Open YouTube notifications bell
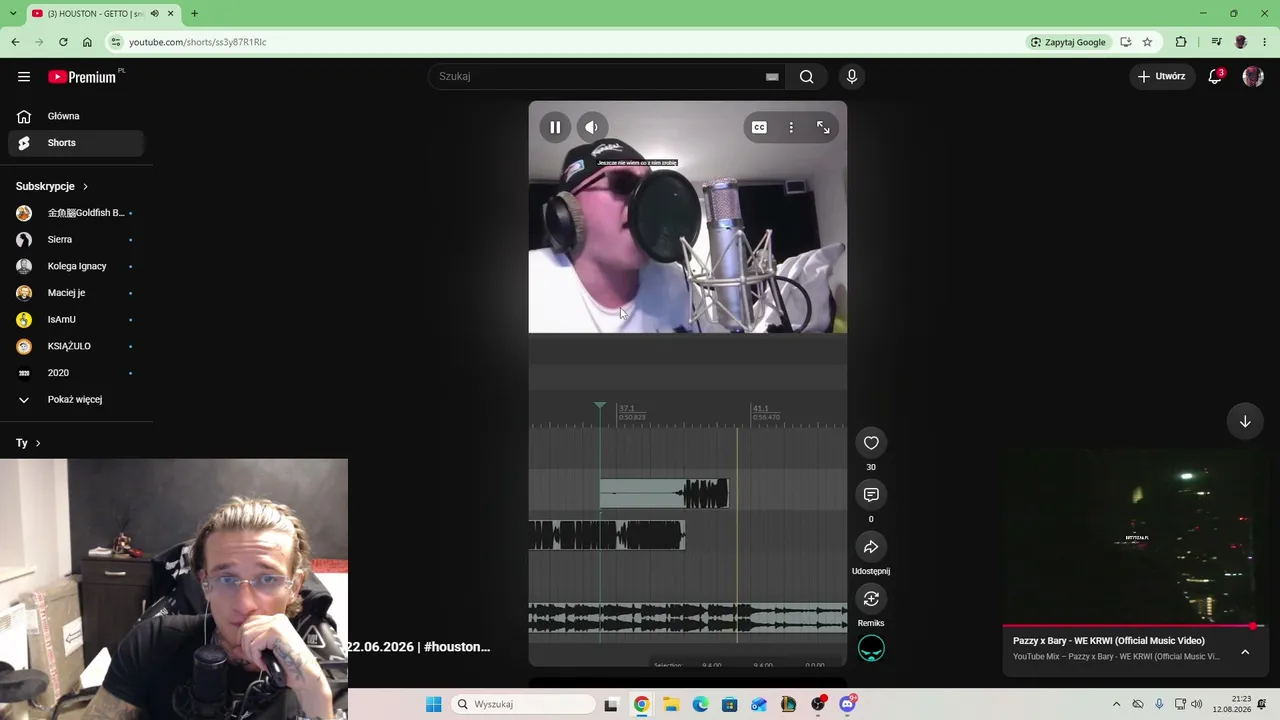This screenshot has width=1280, height=720. (x=1215, y=76)
